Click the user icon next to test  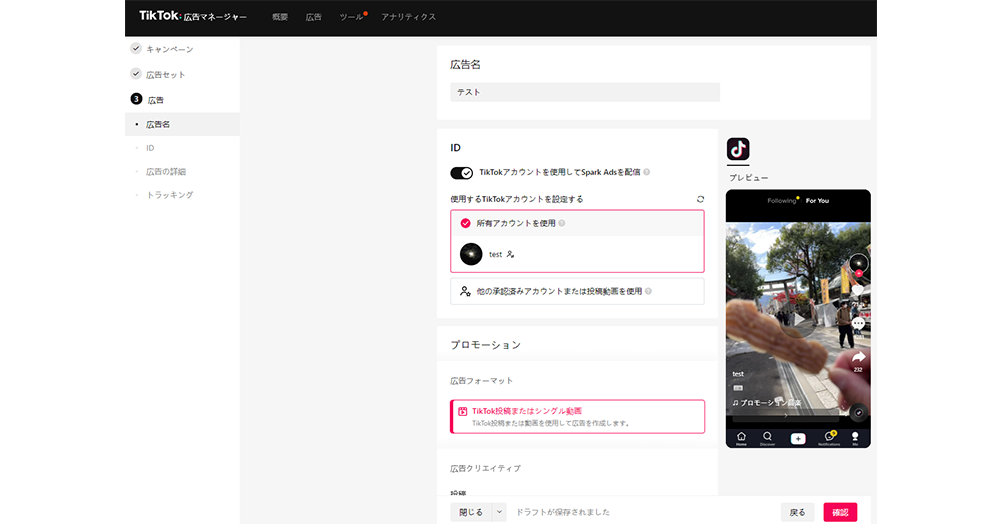510,254
